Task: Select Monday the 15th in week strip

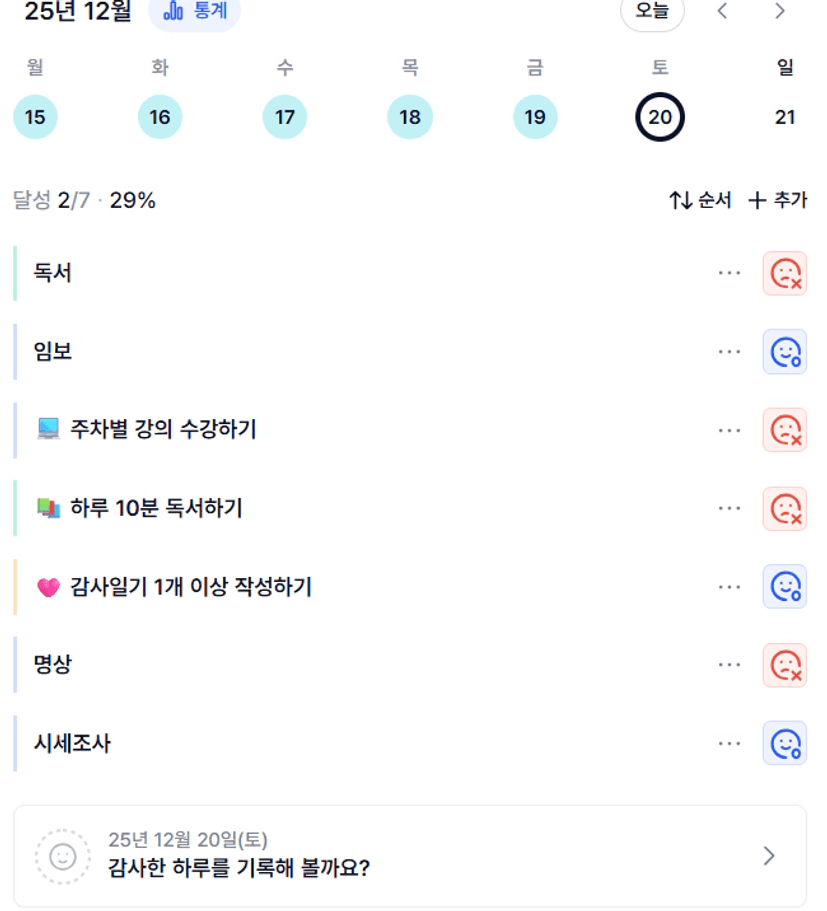Action: coord(35,117)
